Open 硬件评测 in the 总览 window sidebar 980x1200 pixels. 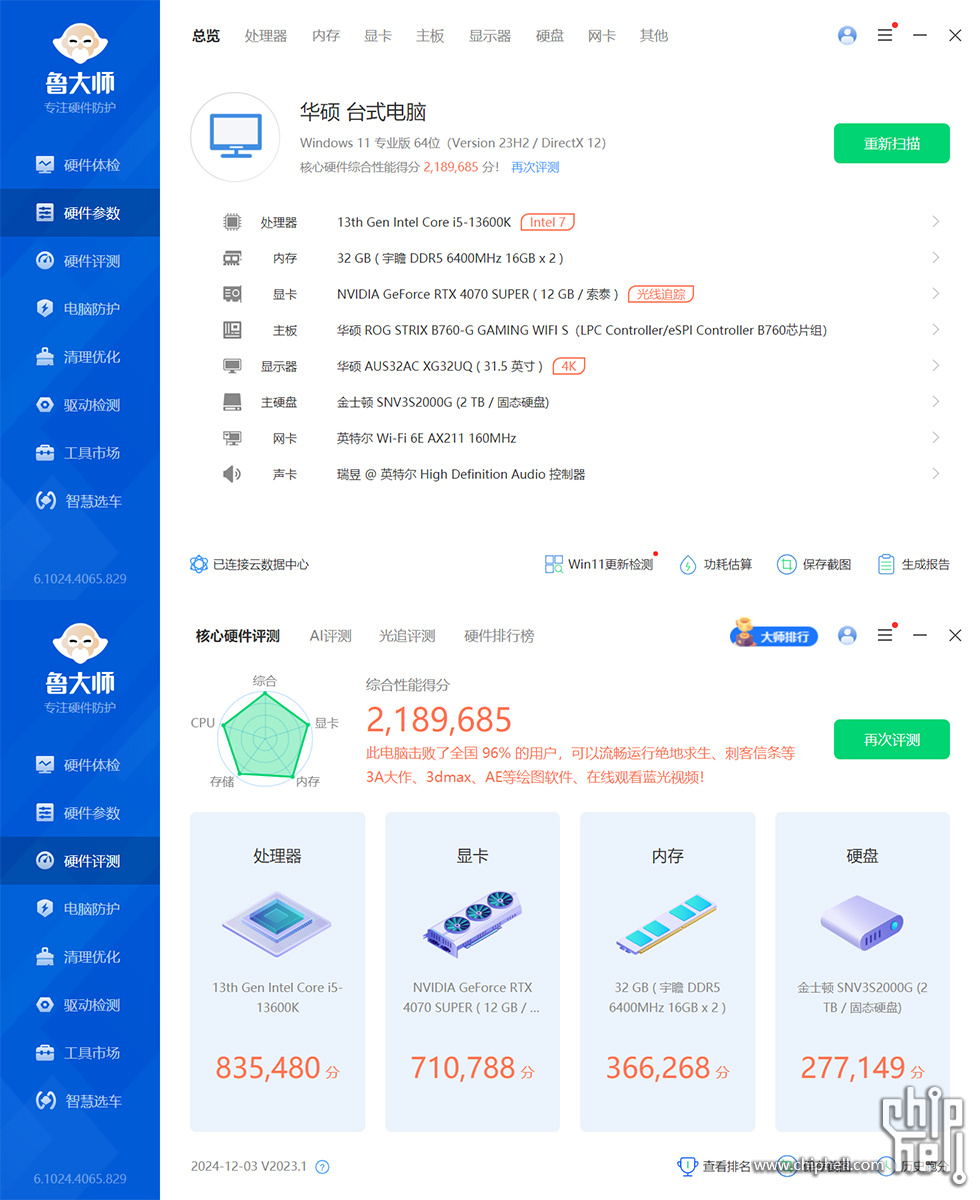pos(80,261)
